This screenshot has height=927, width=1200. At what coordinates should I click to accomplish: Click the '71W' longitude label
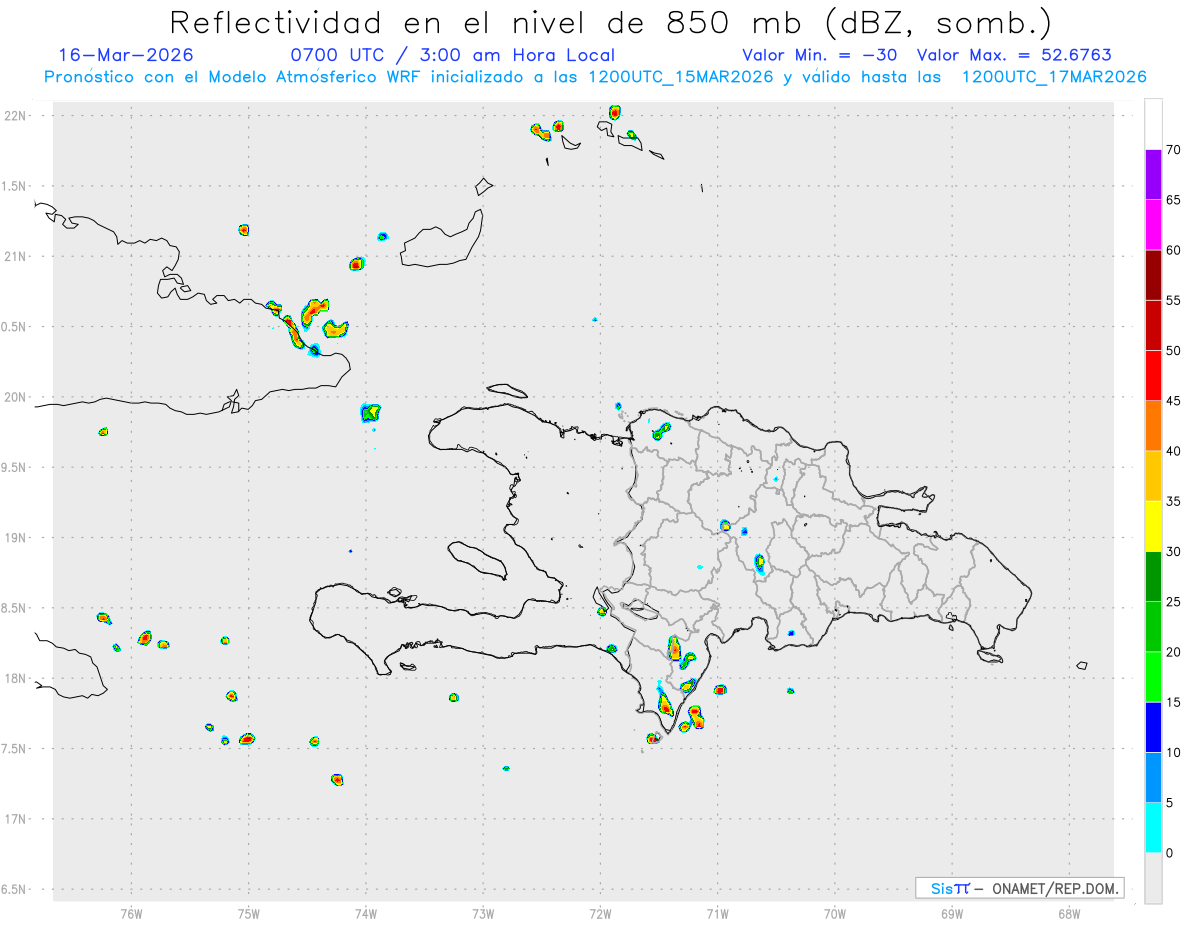[x=717, y=913]
